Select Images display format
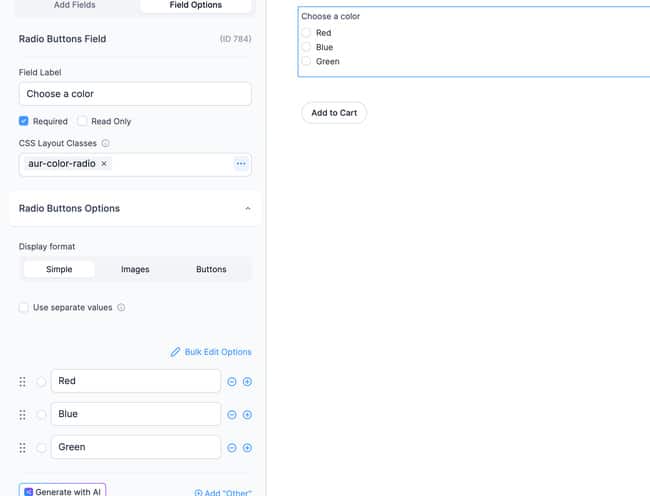Screen dimensions: 650x496 tap(135, 269)
